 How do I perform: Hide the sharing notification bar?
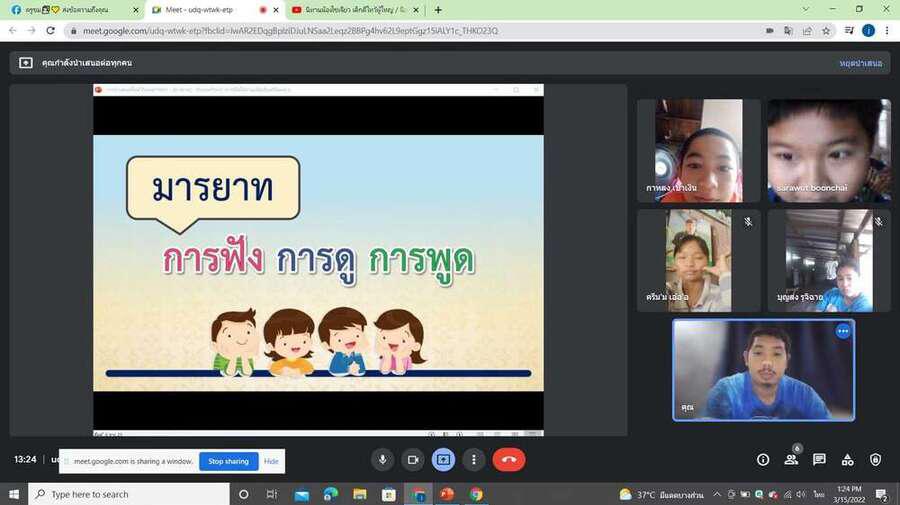pos(271,461)
